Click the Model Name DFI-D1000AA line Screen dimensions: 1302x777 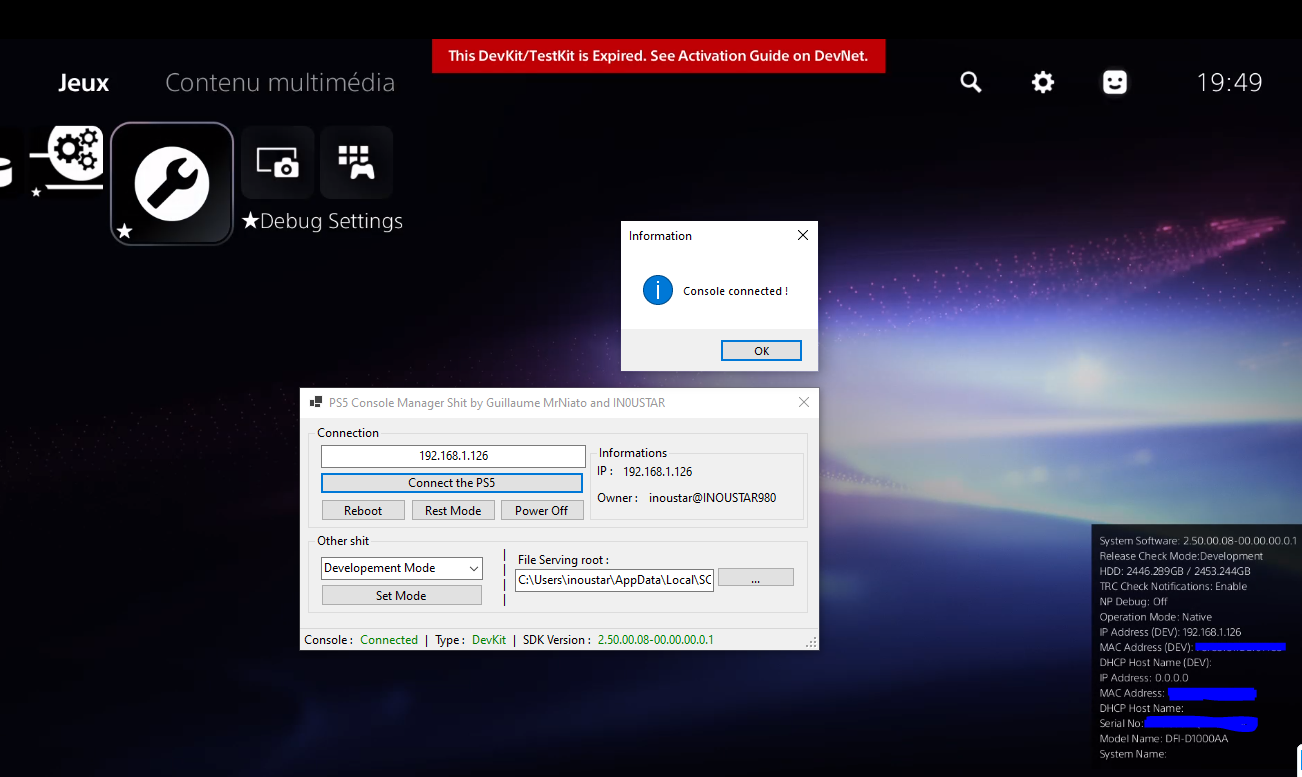tap(1163, 739)
